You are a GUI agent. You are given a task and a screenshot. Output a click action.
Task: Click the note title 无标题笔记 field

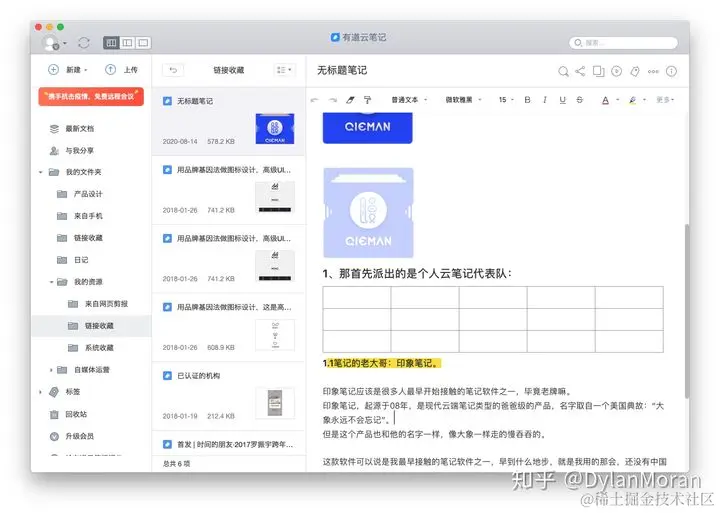(x=342, y=70)
